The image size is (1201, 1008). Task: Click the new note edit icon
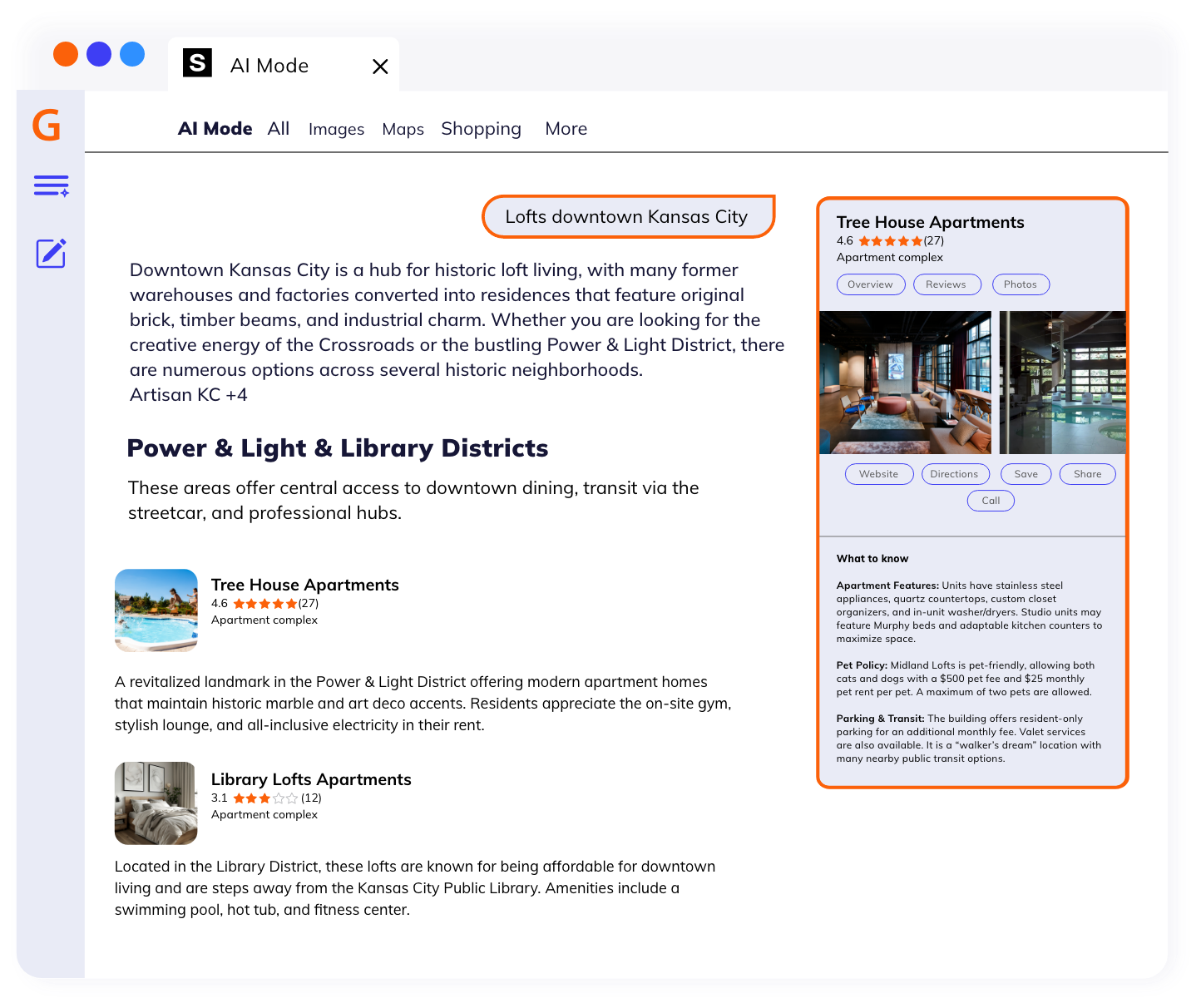pos(51,253)
